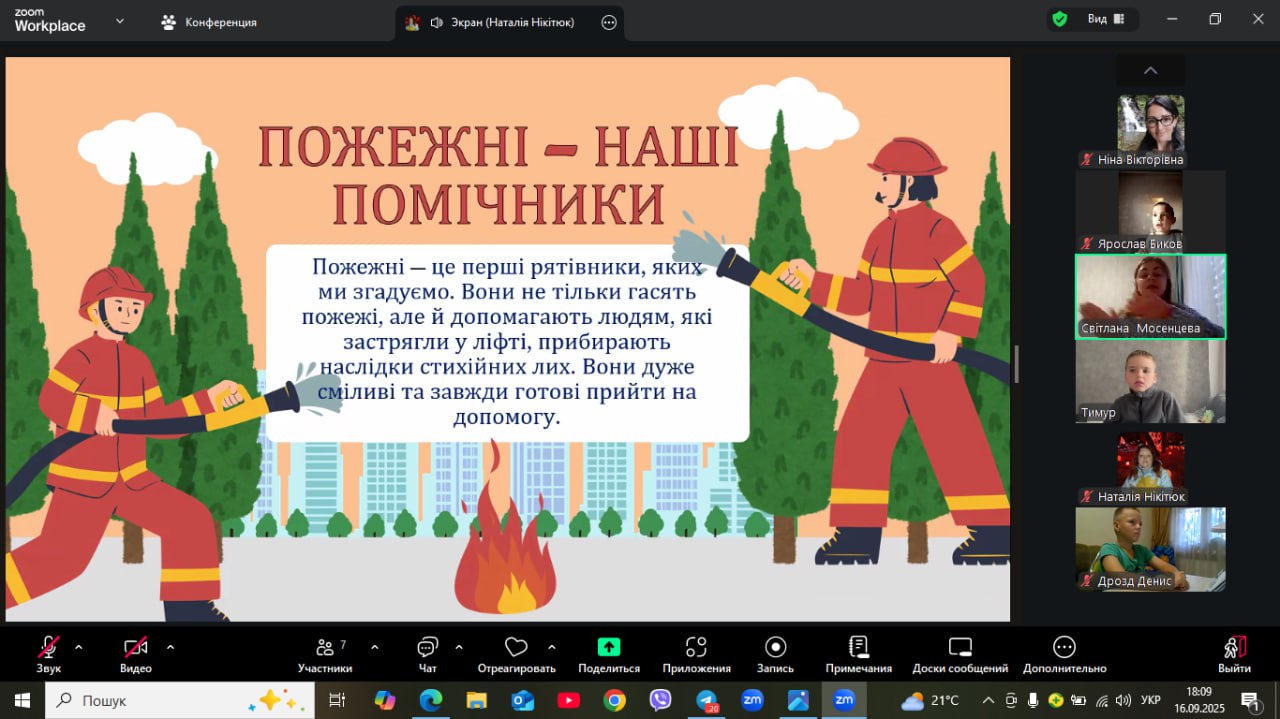1280x719 pixels.
Task: Click the Отреагировать heart icon
Action: [x=516, y=647]
